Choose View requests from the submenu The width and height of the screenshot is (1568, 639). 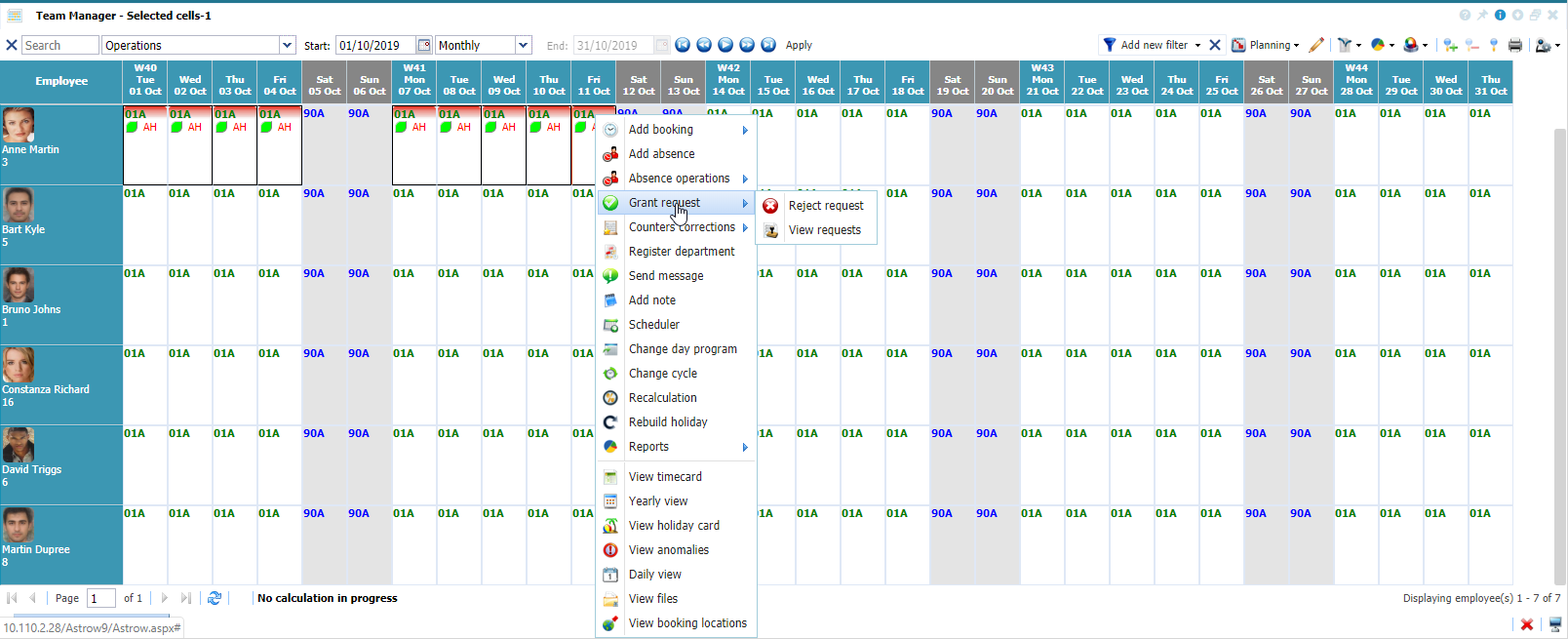click(824, 230)
